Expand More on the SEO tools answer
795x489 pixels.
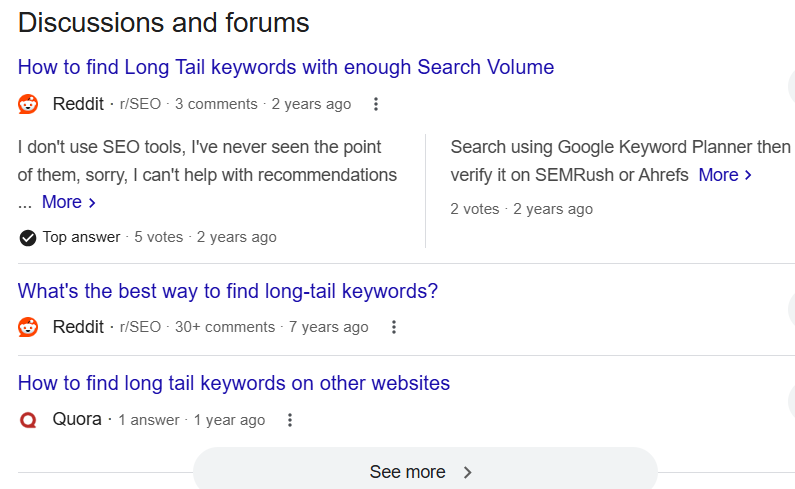[x=68, y=202]
